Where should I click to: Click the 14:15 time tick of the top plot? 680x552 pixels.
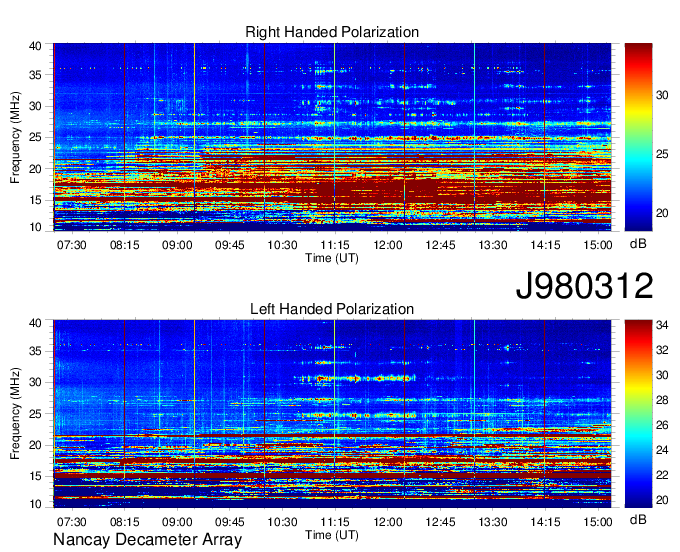pos(545,245)
